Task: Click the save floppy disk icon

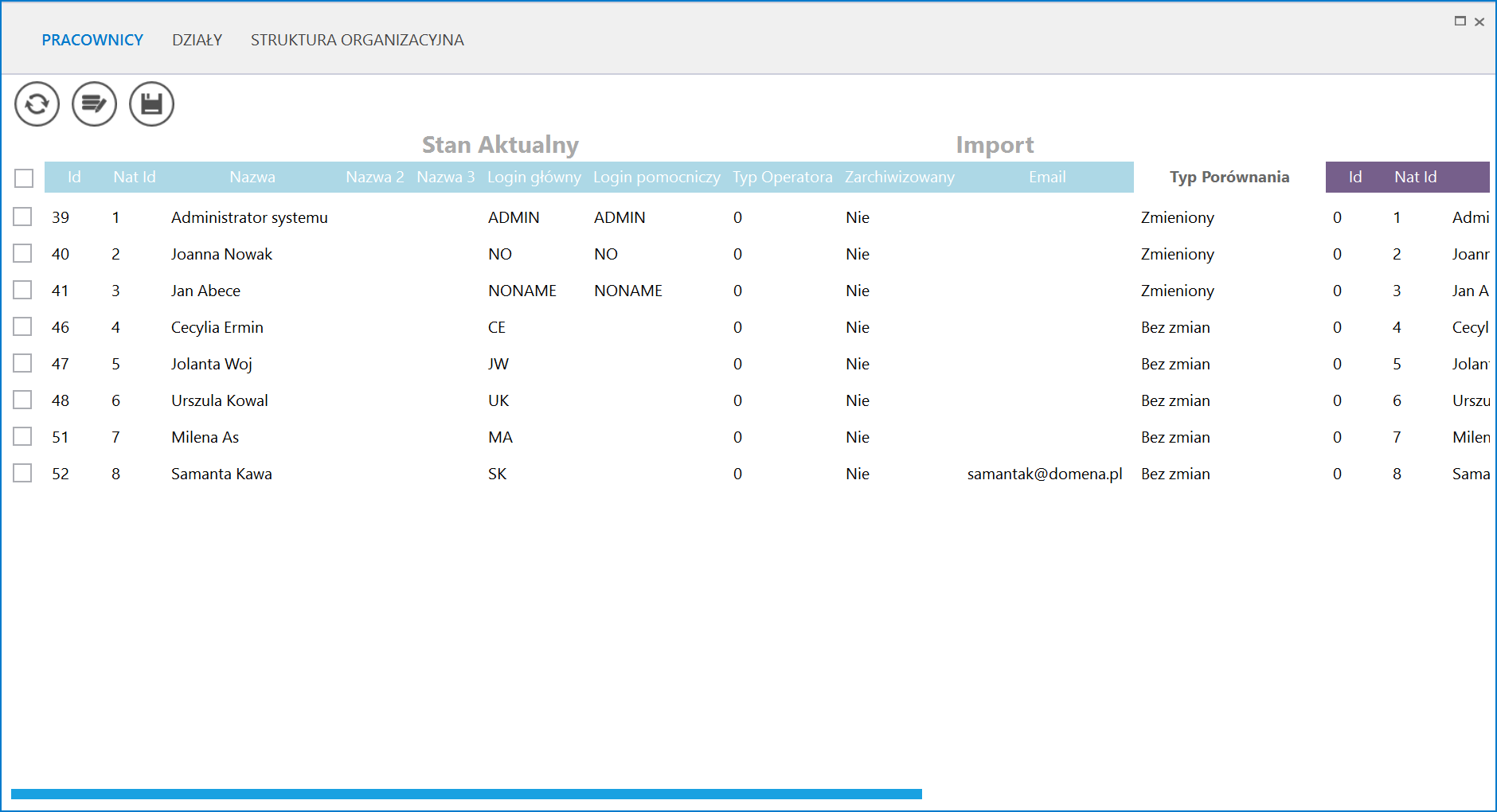Action: (151, 104)
